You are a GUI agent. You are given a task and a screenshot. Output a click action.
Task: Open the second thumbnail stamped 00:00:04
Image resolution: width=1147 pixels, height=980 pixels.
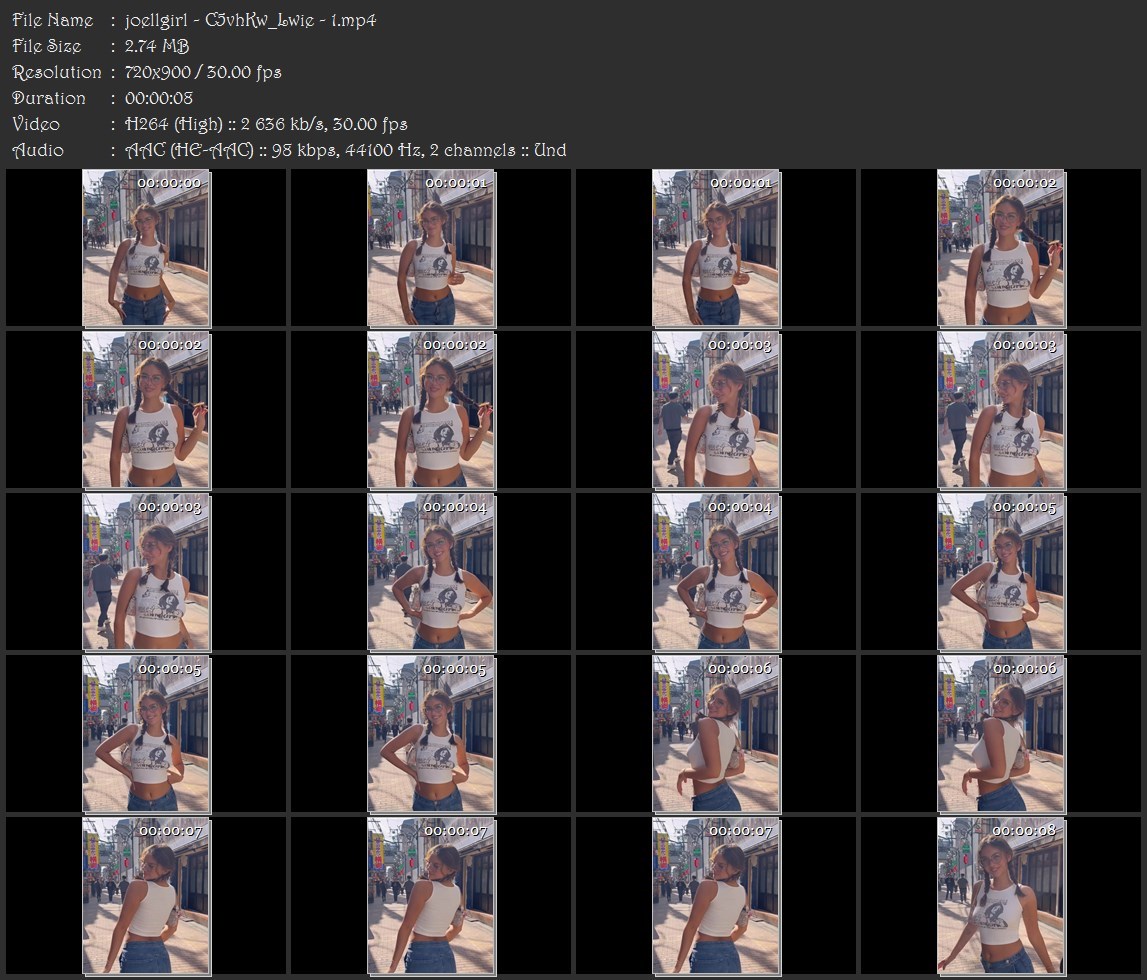(x=716, y=572)
